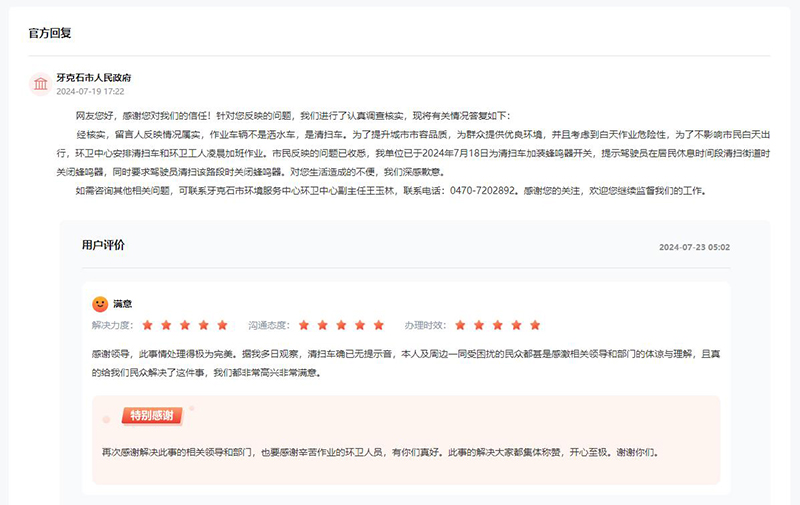Click the reply line starting 关闭蜂鸣器

click(251, 172)
